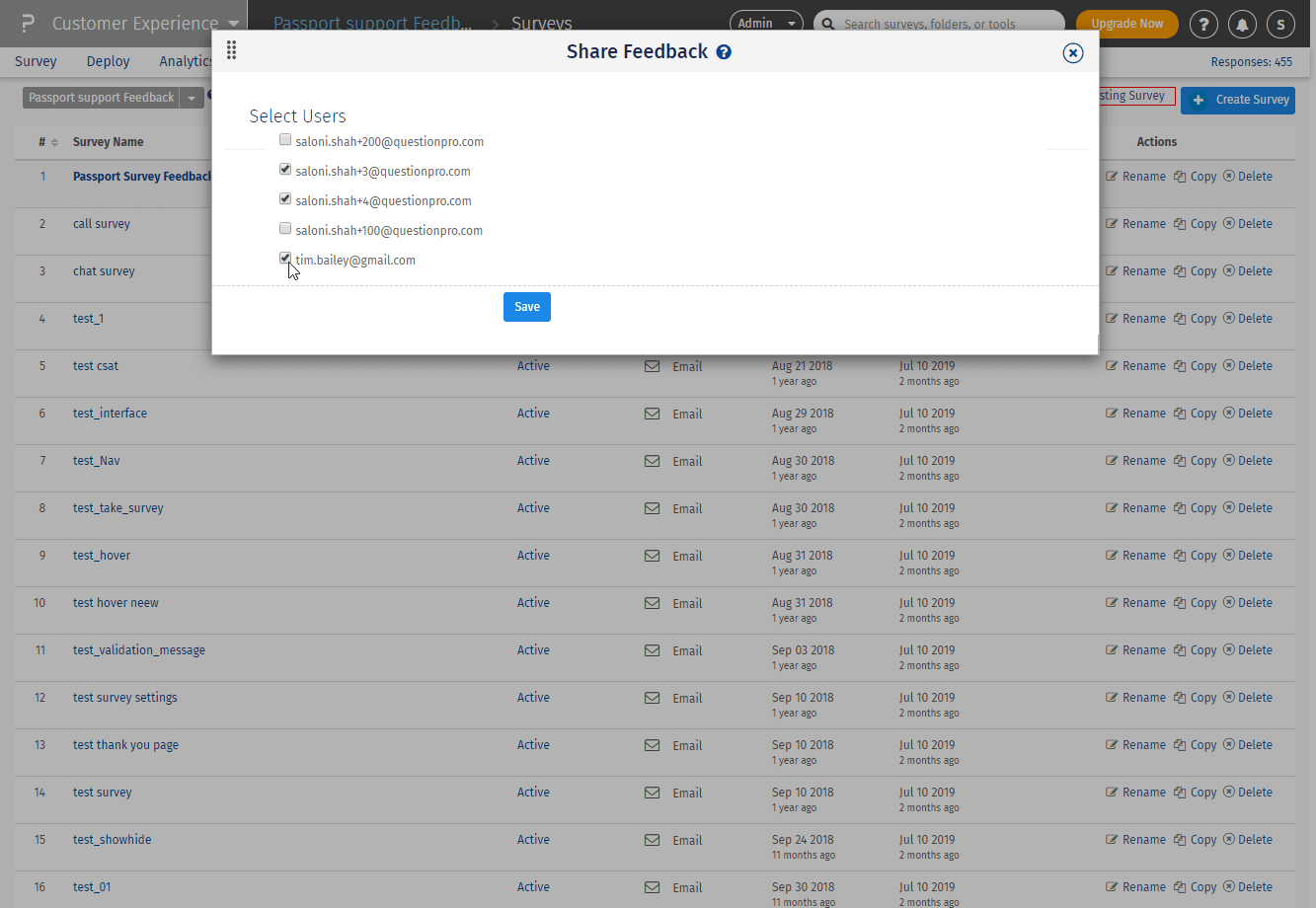Viewport: 1316px width, 908px height.
Task: Click the Survey Name column header
Action: 109,142
